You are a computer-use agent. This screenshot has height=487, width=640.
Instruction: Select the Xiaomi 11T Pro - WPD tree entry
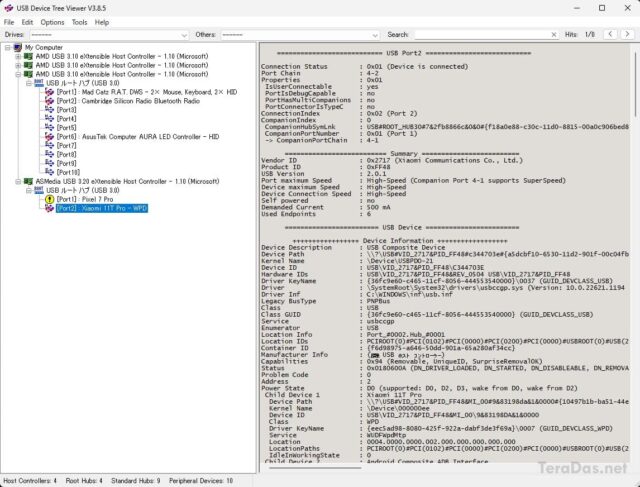tap(98, 208)
